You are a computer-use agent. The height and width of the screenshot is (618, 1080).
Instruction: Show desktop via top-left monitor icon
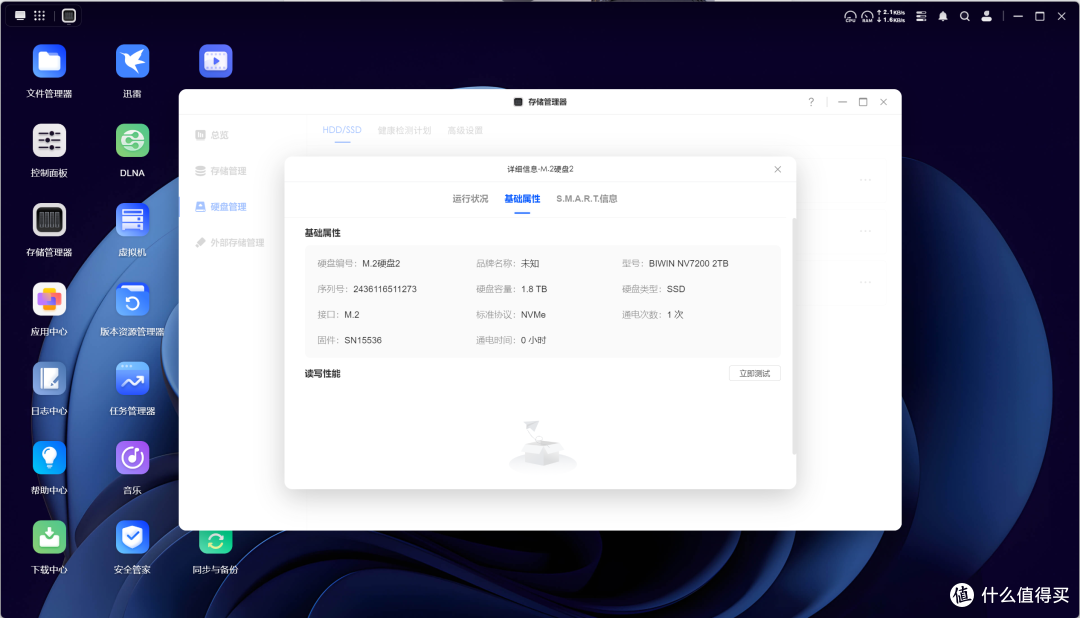tap(20, 15)
